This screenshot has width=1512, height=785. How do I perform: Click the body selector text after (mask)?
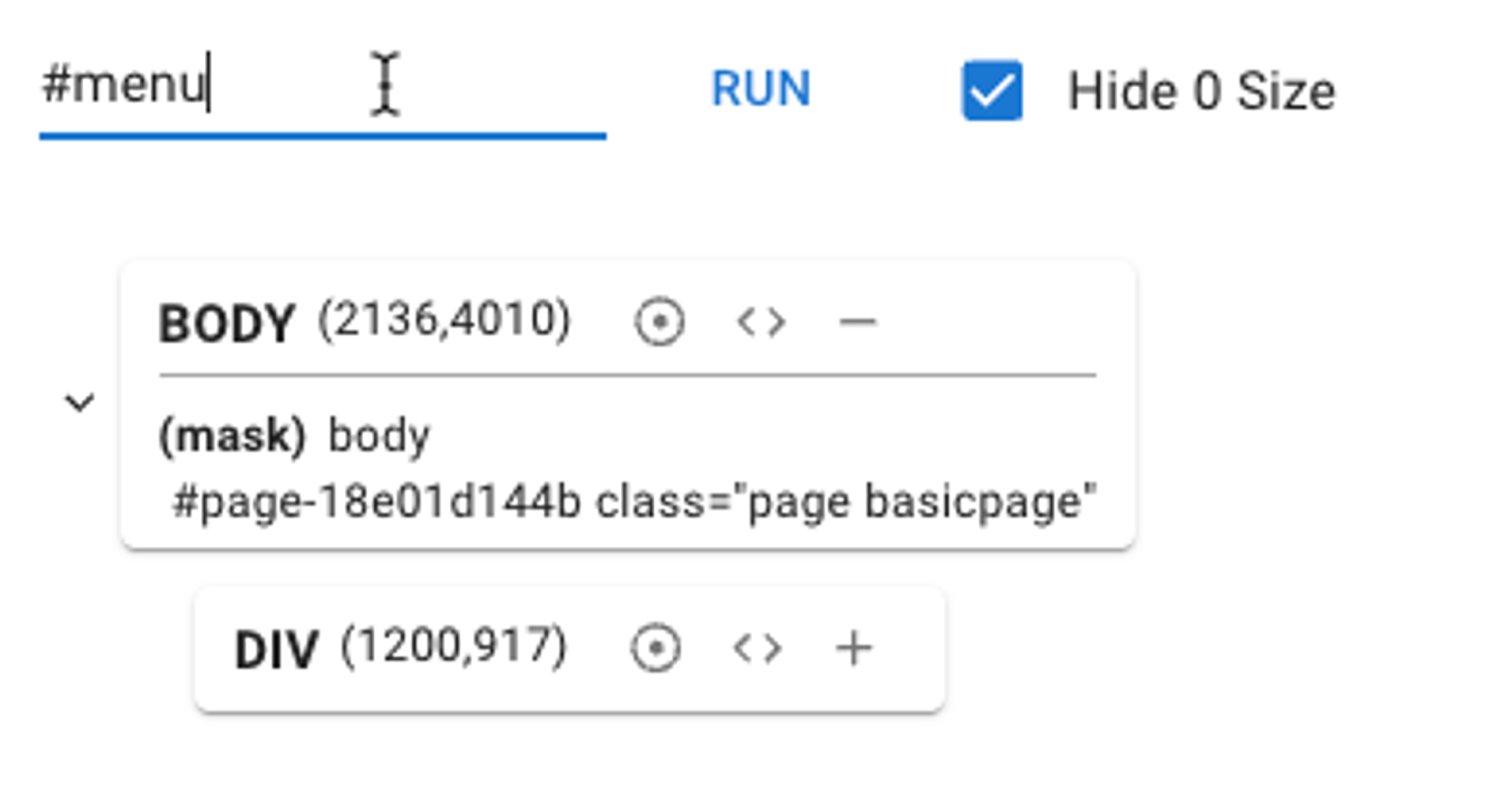coord(379,436)
